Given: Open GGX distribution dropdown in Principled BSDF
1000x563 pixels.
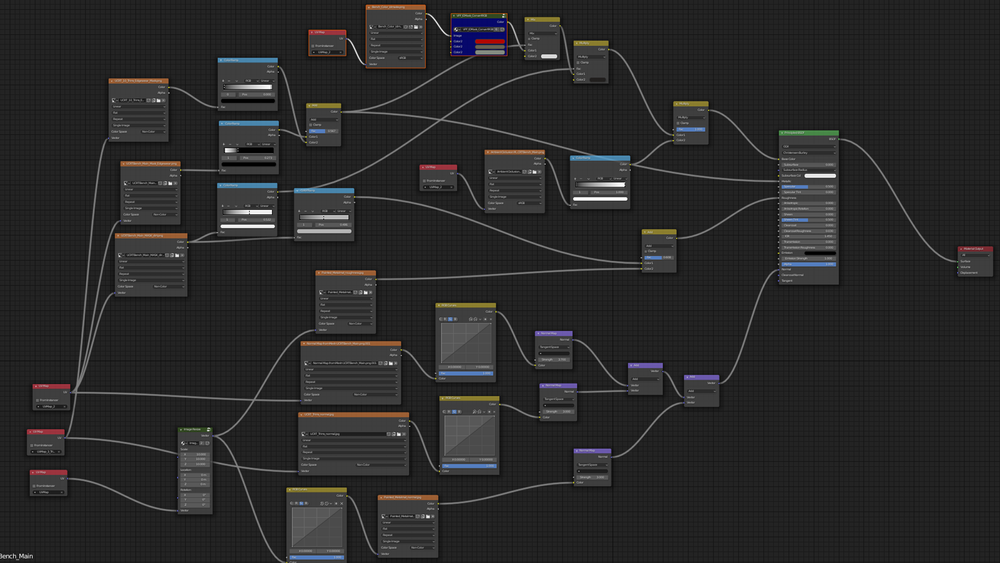Looking at the screenshot, I should click(809, 147).
